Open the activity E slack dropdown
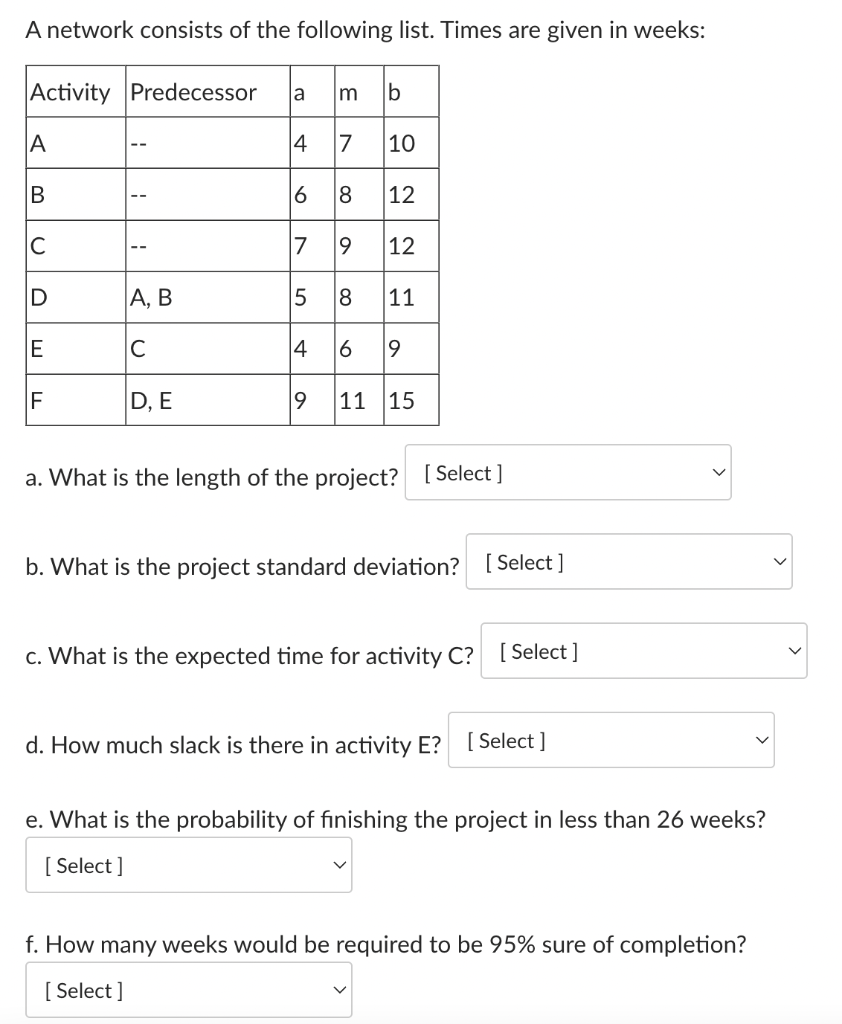 click(611, 741)
